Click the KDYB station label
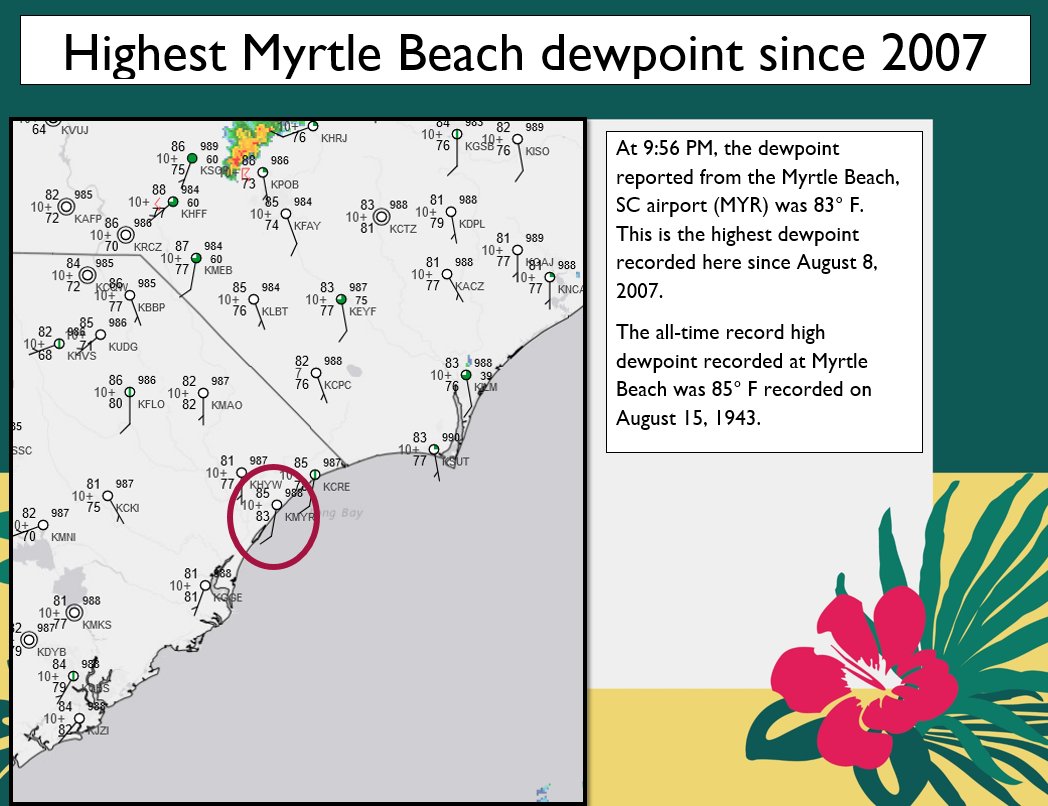The width and height of the screenshot is (1048, 806). 51,652
